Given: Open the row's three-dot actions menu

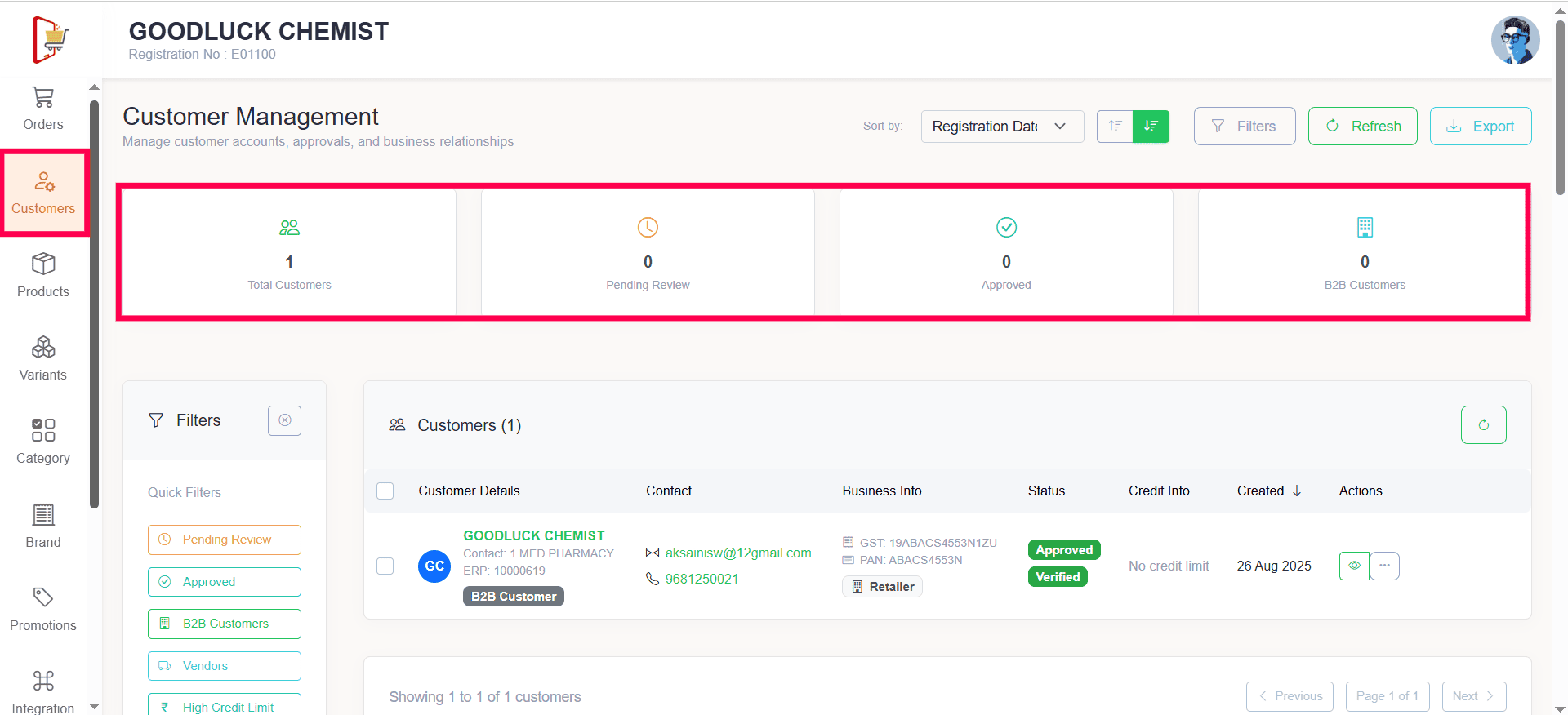Looking at the screenshot, I should click(x=1385, y=566).
